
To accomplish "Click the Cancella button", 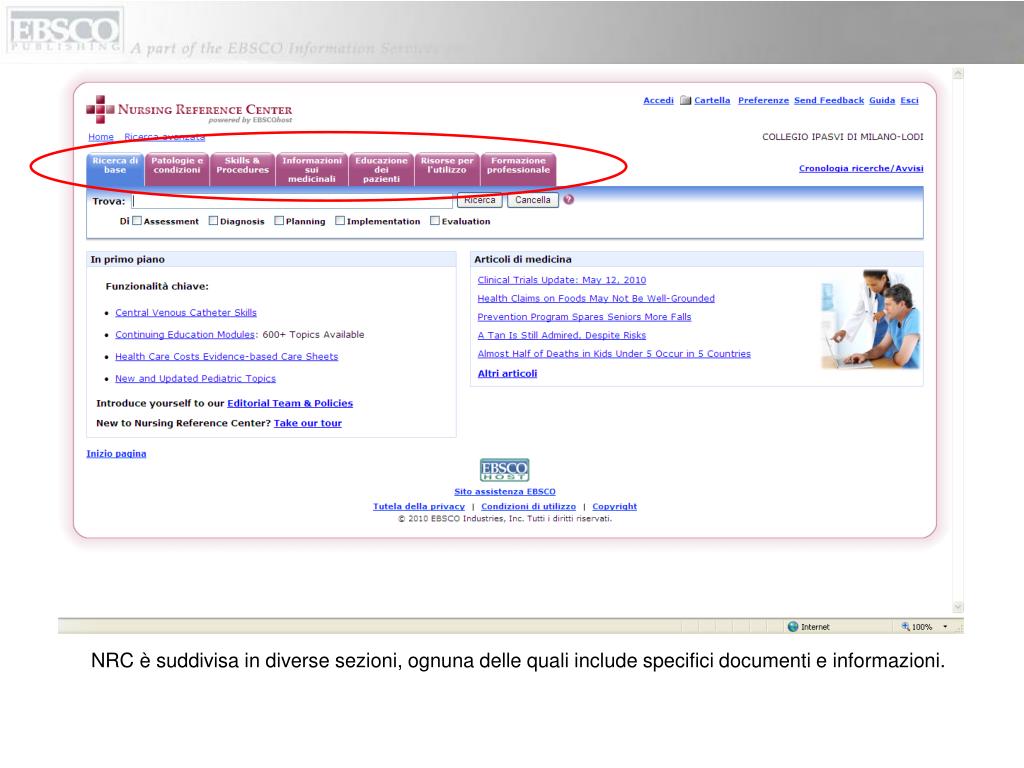I will coord(532,200).
